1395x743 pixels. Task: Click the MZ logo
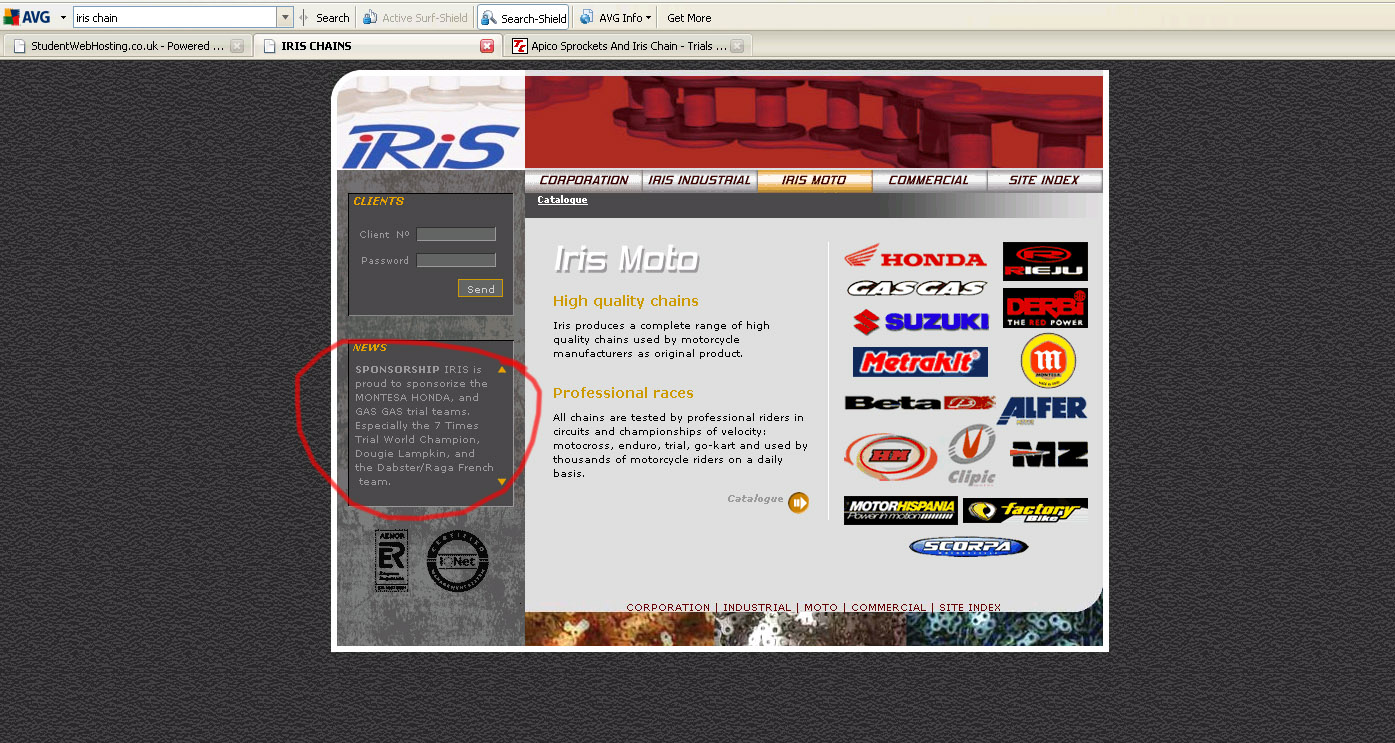pyautogui.click(x=1048, y=454)
